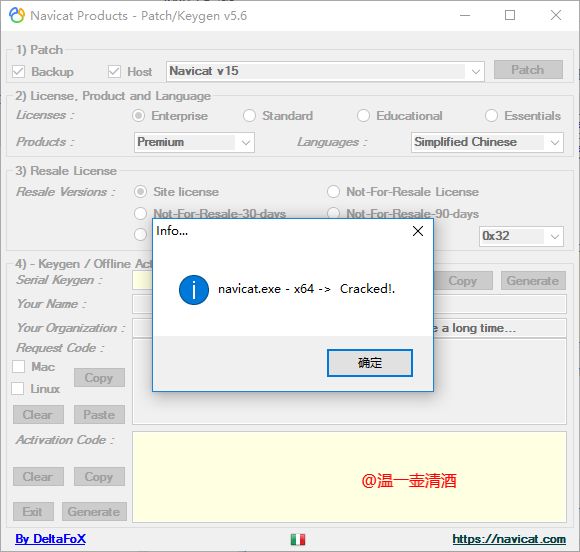Click Generate next to Serial Keygen
The width and height of the screenshot is (580, 552).
533,281
